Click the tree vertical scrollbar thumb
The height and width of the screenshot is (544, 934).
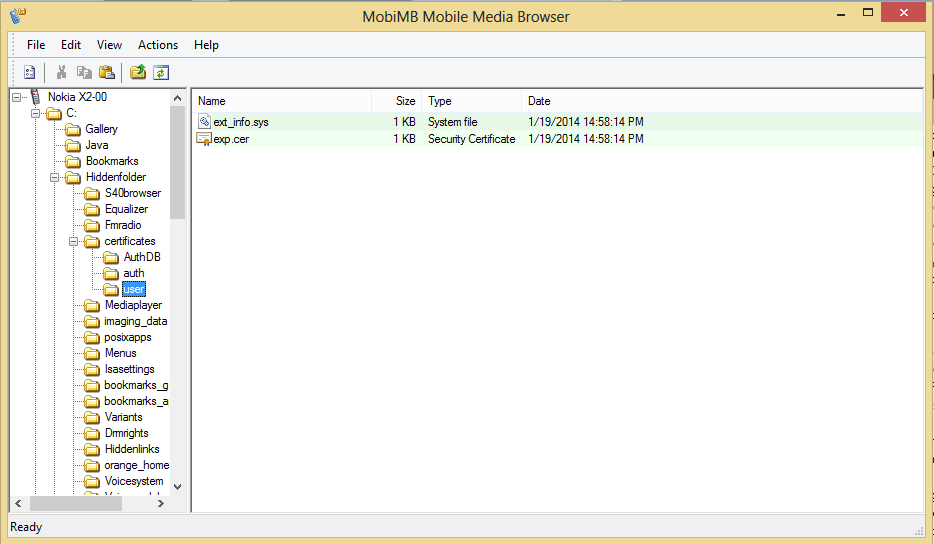(x=178, y=162)
